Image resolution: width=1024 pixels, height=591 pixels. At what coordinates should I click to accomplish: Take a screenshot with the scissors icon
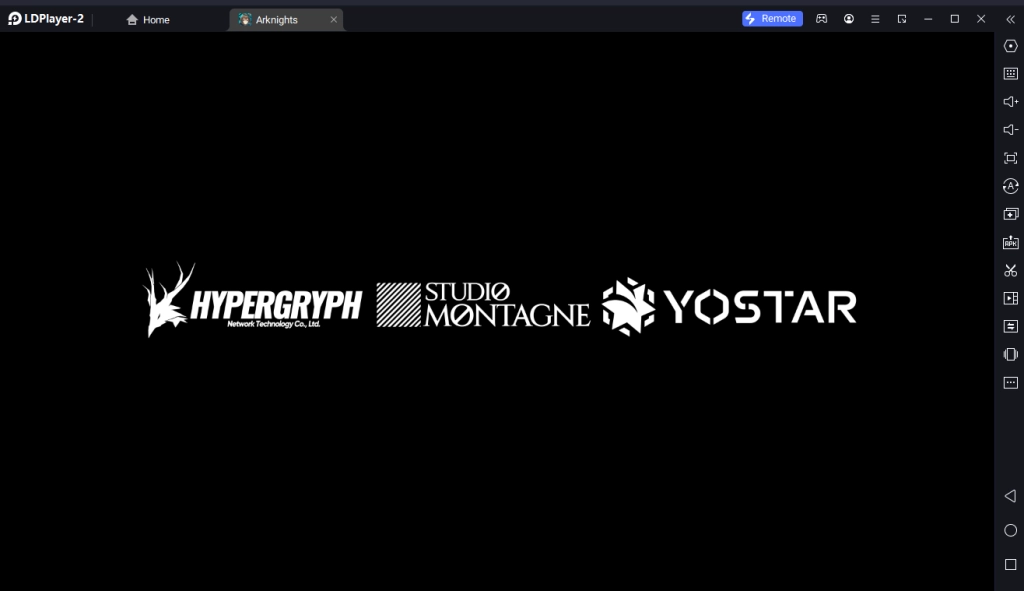(x=1010, y=270)
